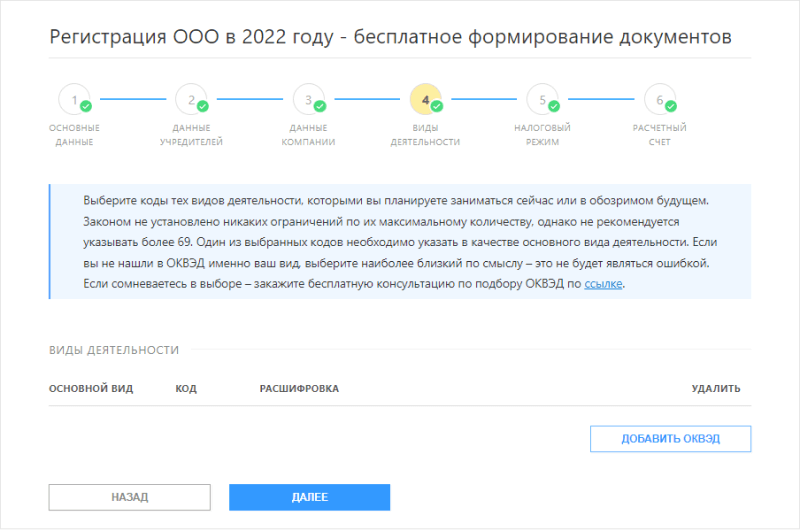Click the Основные данные step label
The height and width of the screenshot is (530, 800).
coord(74,135)
